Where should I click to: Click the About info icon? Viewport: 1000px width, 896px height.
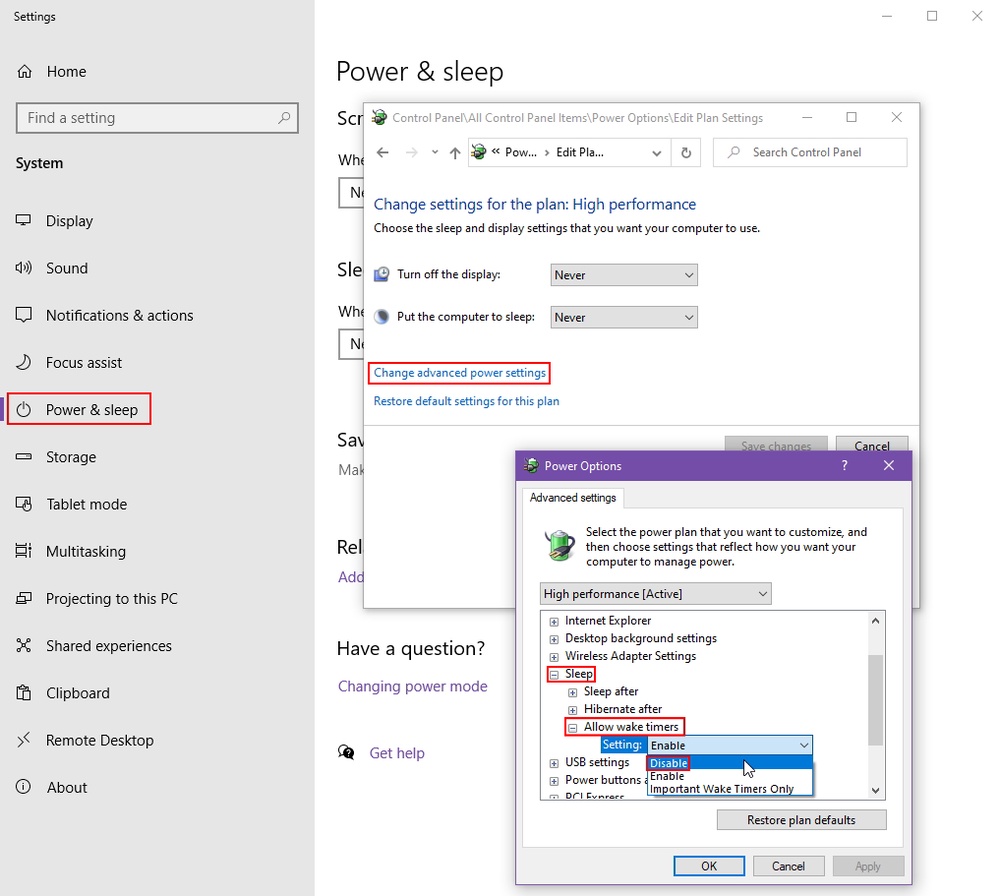tap(24, 787)
